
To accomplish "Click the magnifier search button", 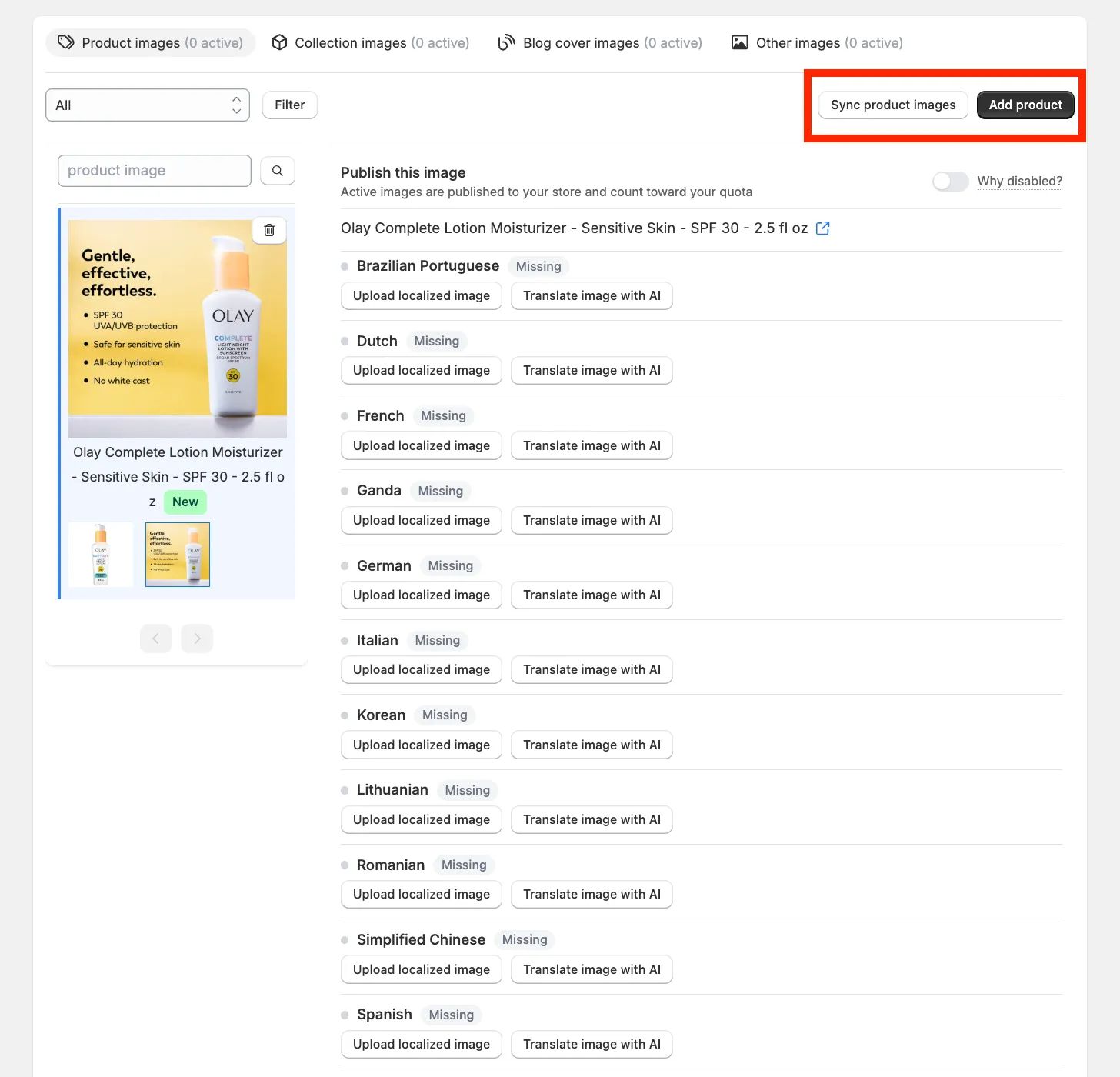I will coord(278,171).
